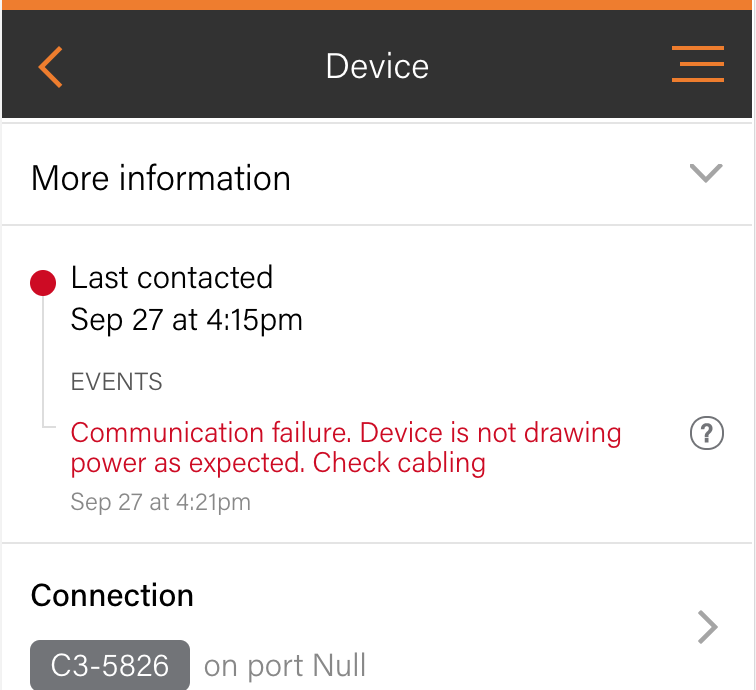Click the 'on port Null' text
Screen dimensions: 756x690
[285, 666]
